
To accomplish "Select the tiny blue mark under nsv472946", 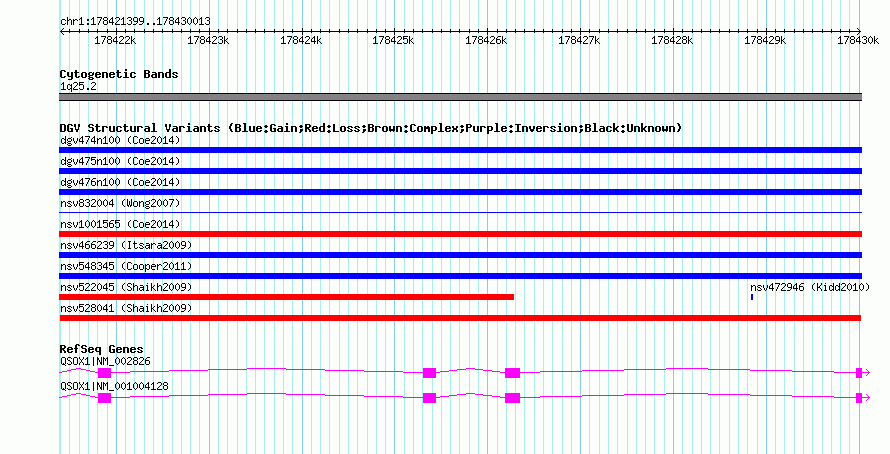I will tap(752, 297).
